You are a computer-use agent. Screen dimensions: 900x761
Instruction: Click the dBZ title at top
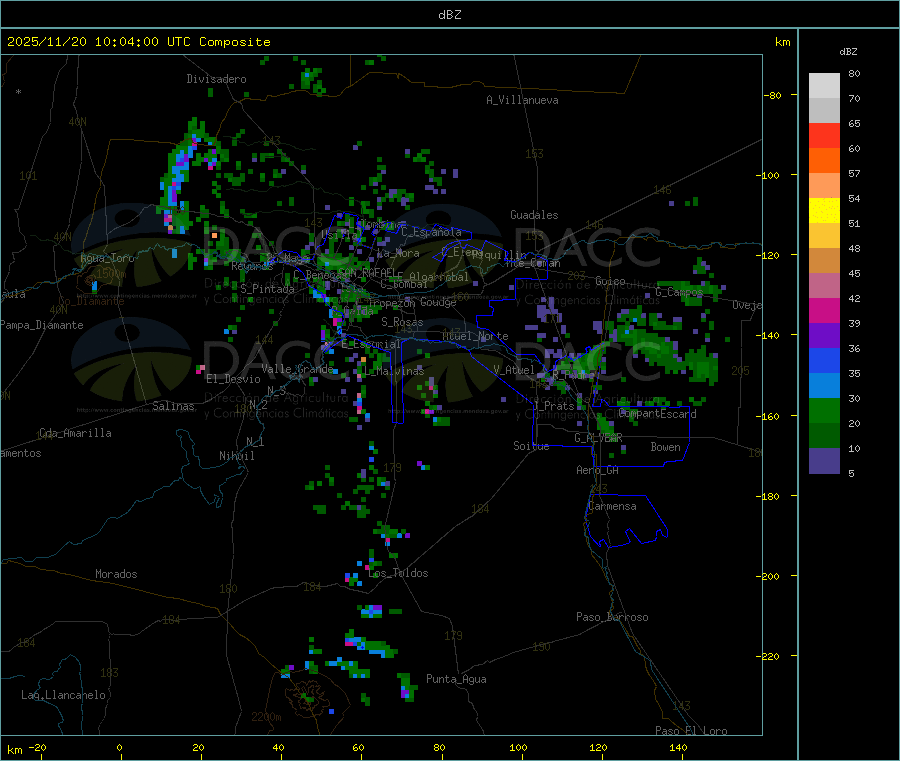click(449, 15)
